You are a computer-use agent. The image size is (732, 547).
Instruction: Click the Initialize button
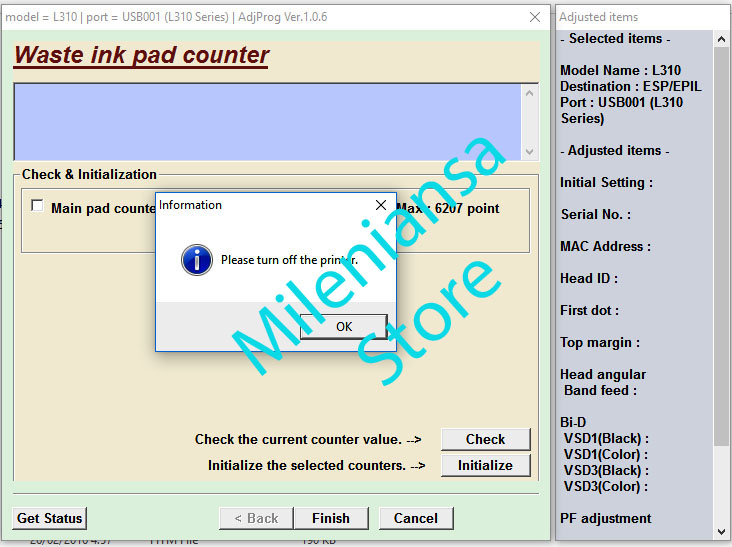click(x=486, y=465)
